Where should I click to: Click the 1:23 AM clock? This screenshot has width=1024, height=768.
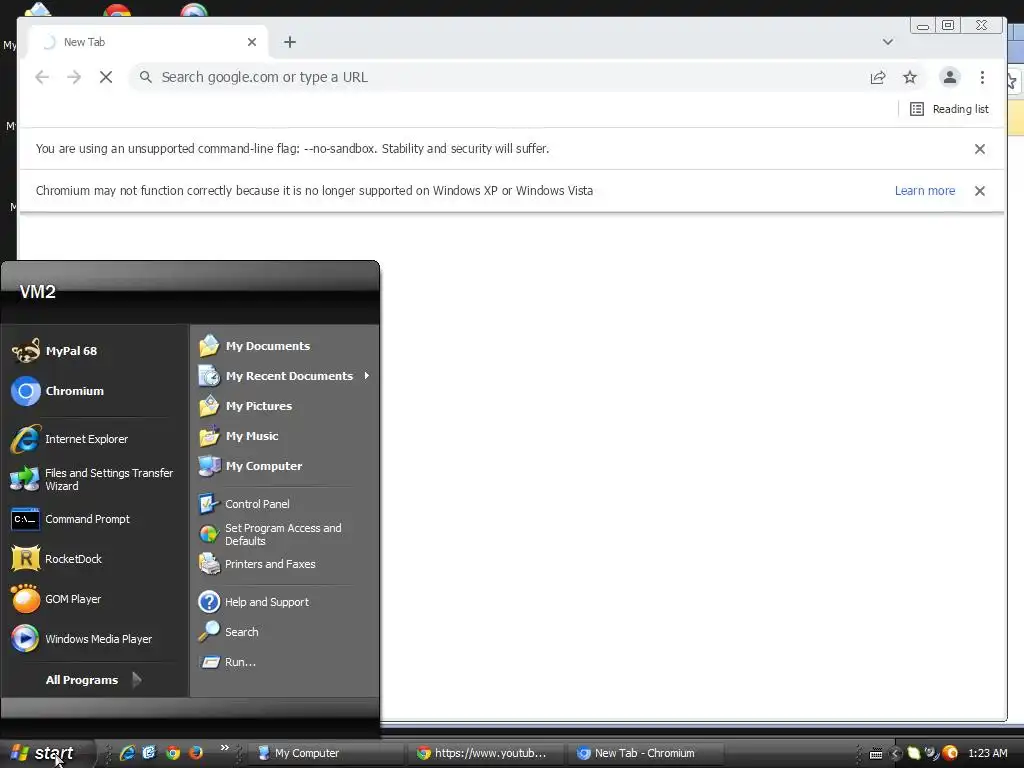[x=987, y=753]
